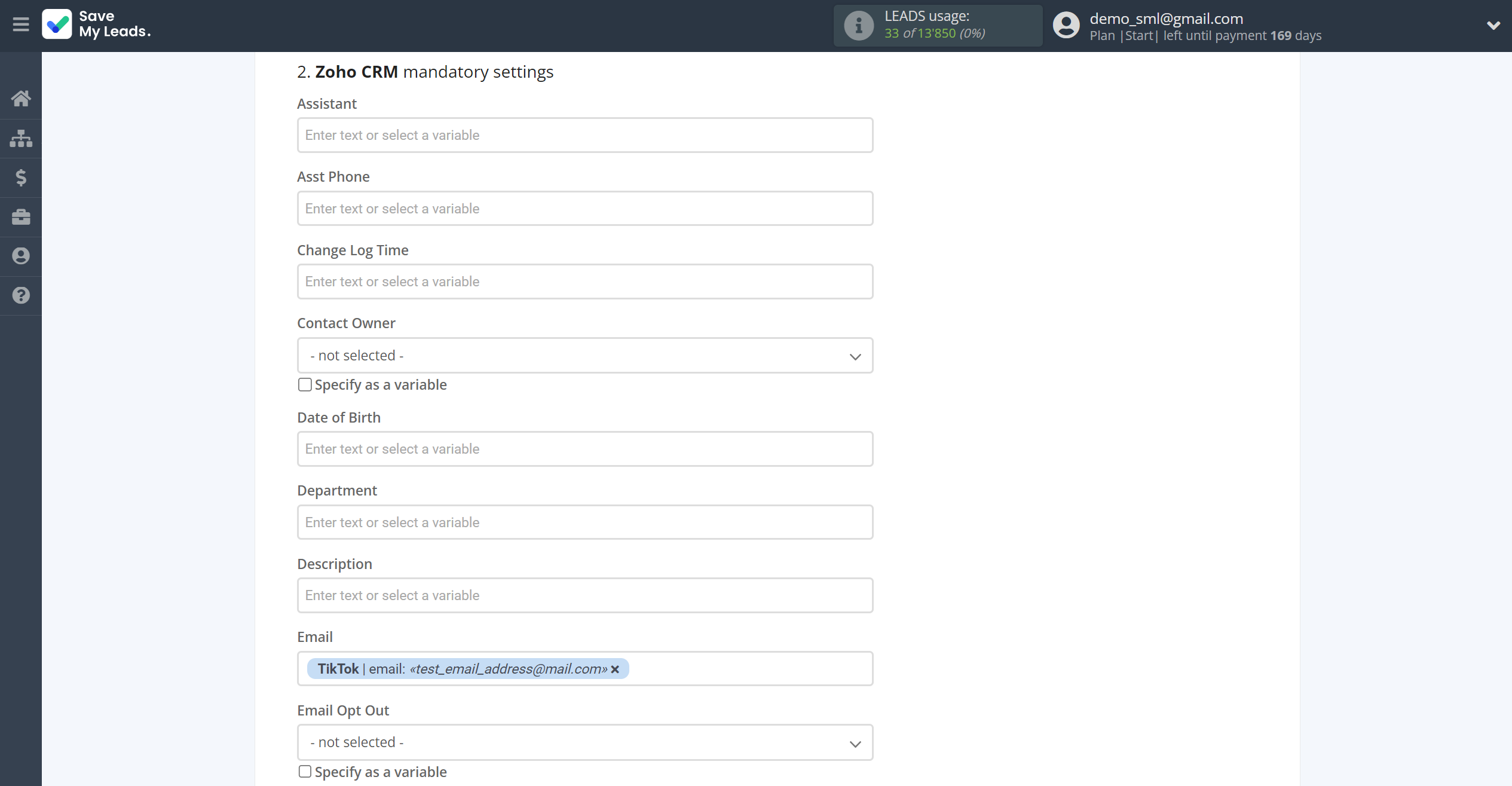
Task: Click the Department input field
Action: tap(585, 522)
